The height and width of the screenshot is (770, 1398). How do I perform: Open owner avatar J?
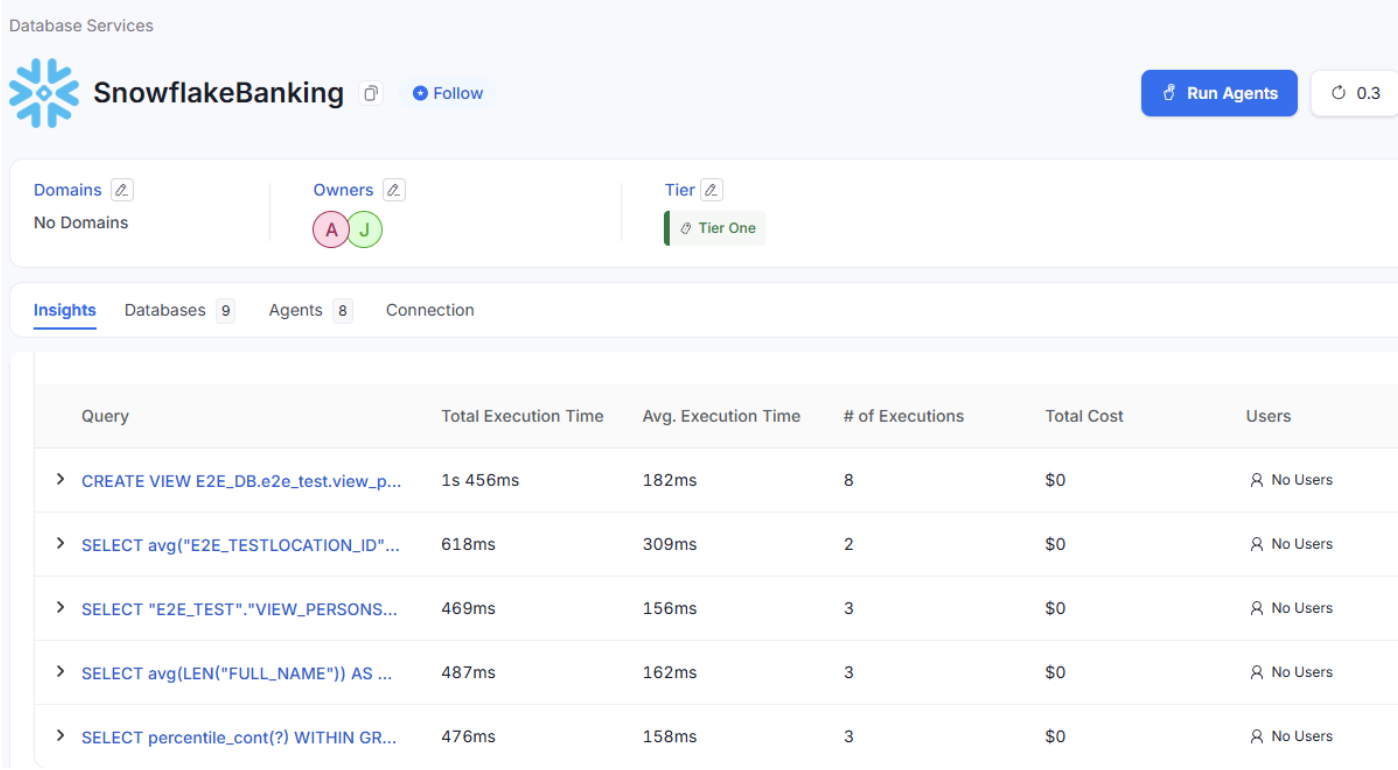point(365,230)
